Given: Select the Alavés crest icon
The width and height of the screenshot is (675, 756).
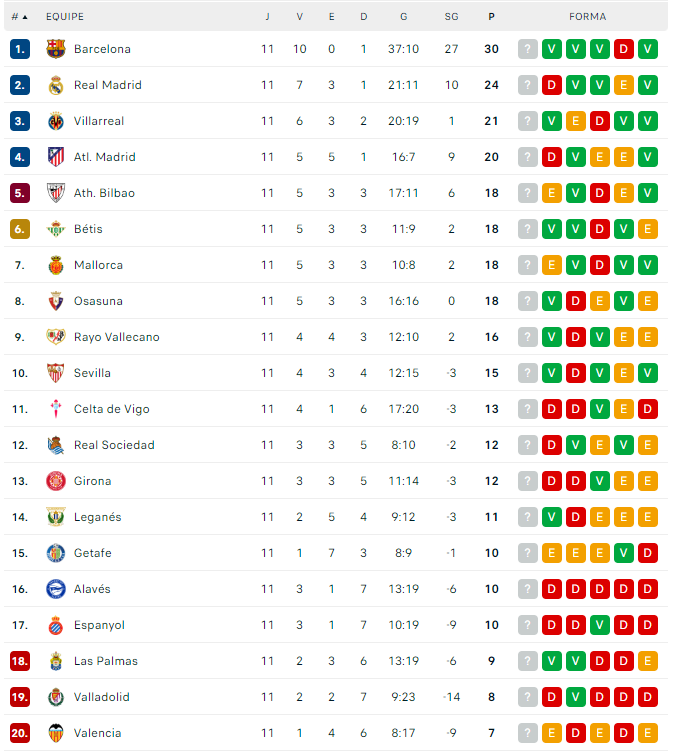Looking at the screenshot, I should (56, 589).
